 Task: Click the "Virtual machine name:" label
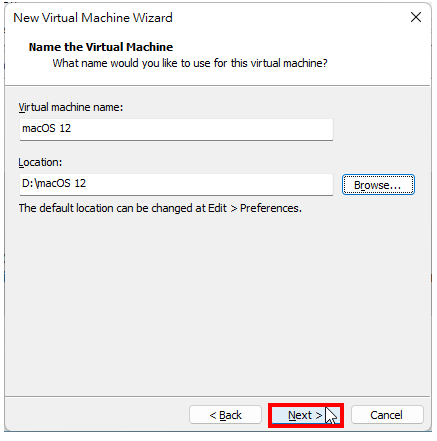pos(71,107)
